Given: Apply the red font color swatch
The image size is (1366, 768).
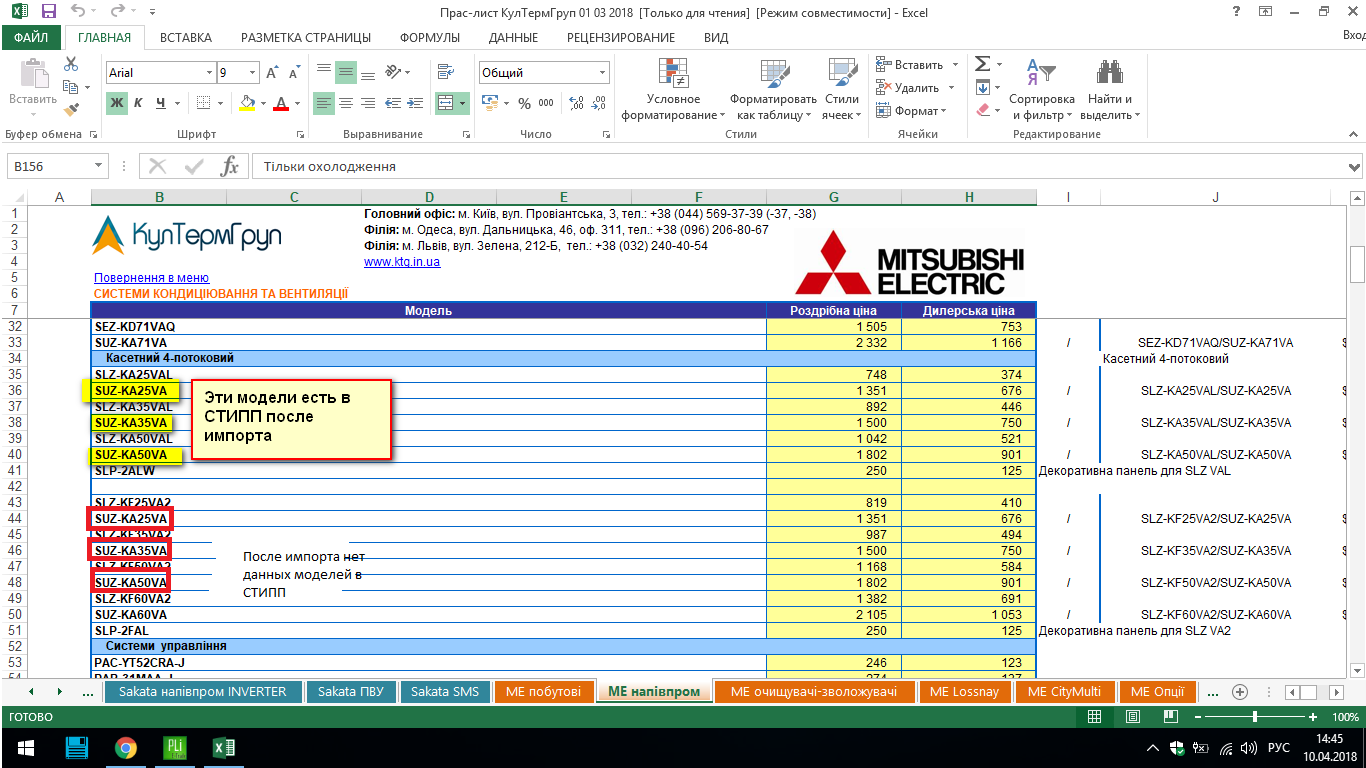Looking at the screenshot, I should (x=282, y=103).
